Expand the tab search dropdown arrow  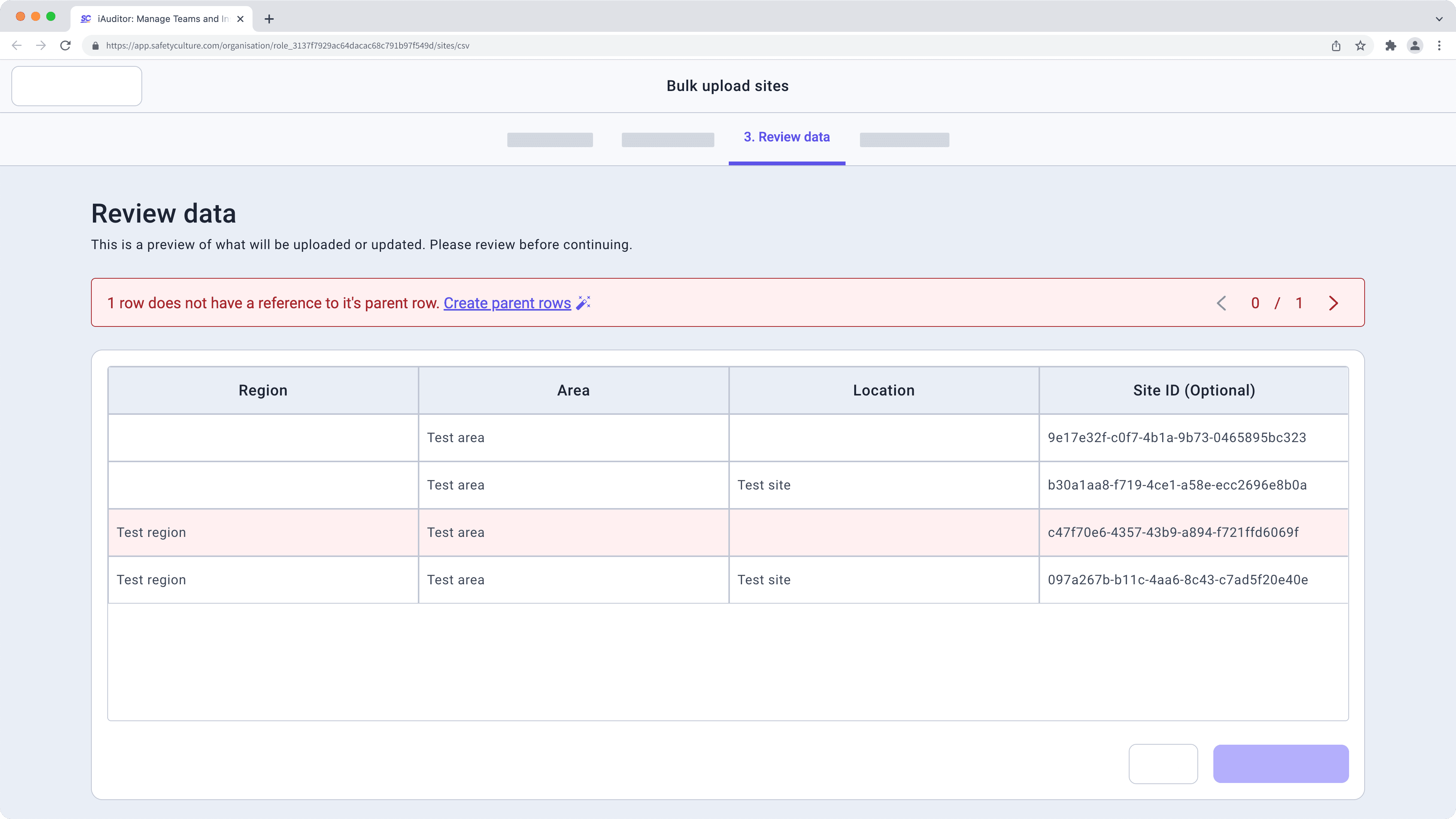click(1439, 19)
